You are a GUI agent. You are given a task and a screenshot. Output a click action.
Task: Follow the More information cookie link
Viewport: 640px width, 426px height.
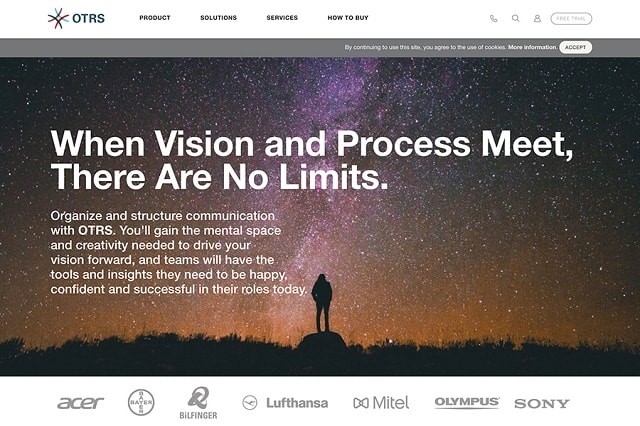coord(532,47)
